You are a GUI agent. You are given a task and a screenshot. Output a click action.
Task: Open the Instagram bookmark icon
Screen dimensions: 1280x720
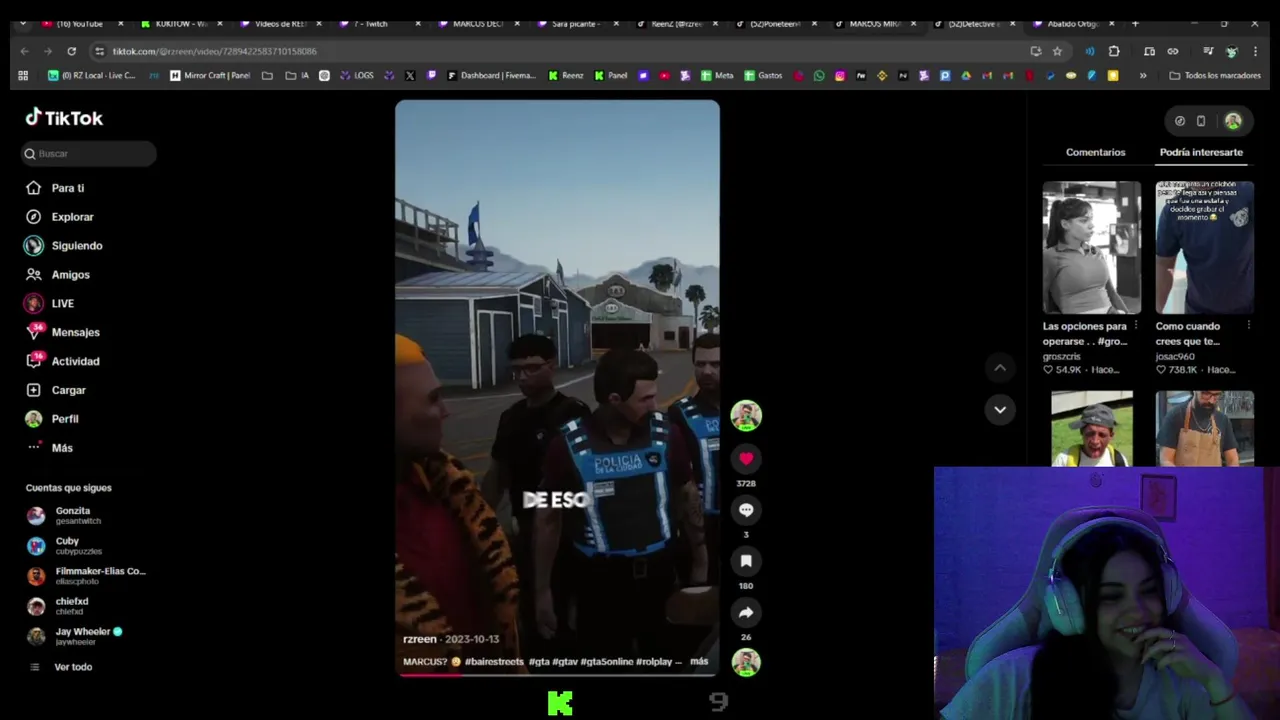(x=840, y=75)
